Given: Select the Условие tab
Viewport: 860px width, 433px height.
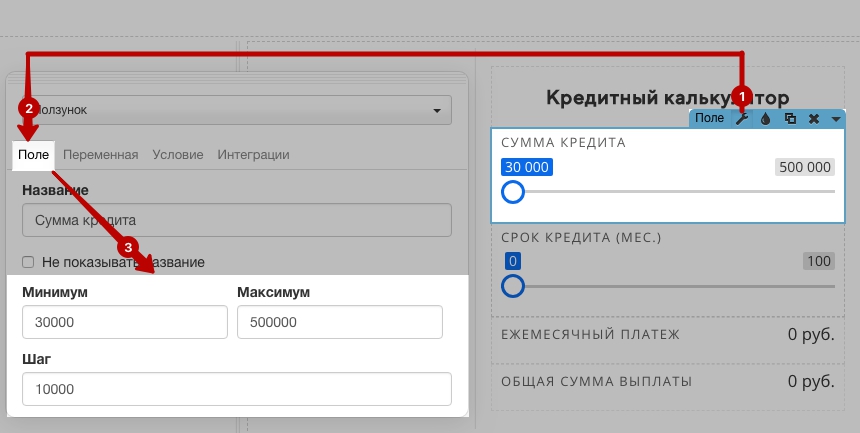Looking at the screenshot, I should point(178,155).
